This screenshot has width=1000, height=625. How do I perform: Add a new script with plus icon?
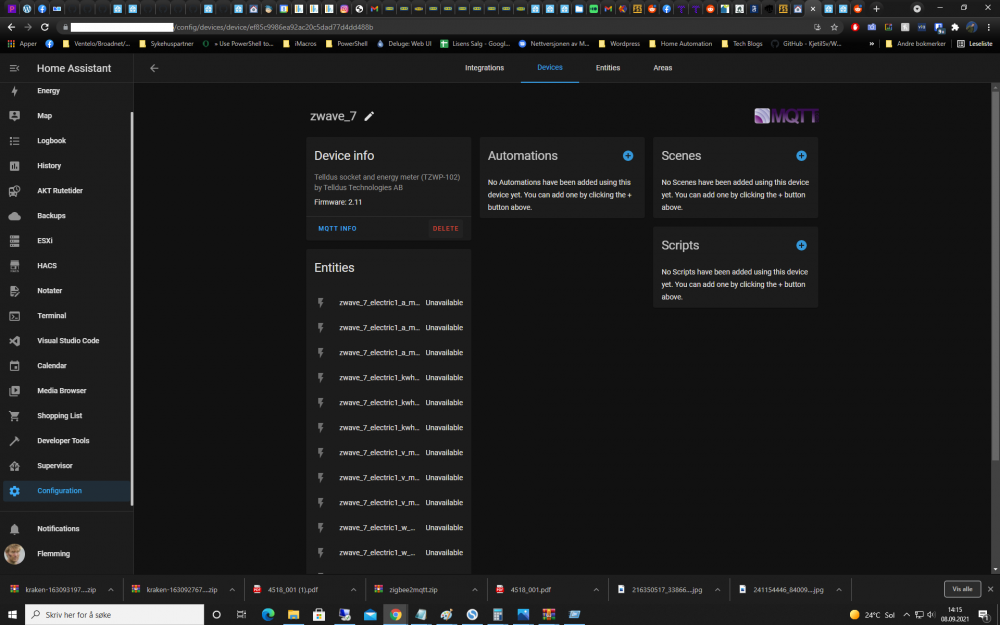pyautogui.click(x=801, y=245)
